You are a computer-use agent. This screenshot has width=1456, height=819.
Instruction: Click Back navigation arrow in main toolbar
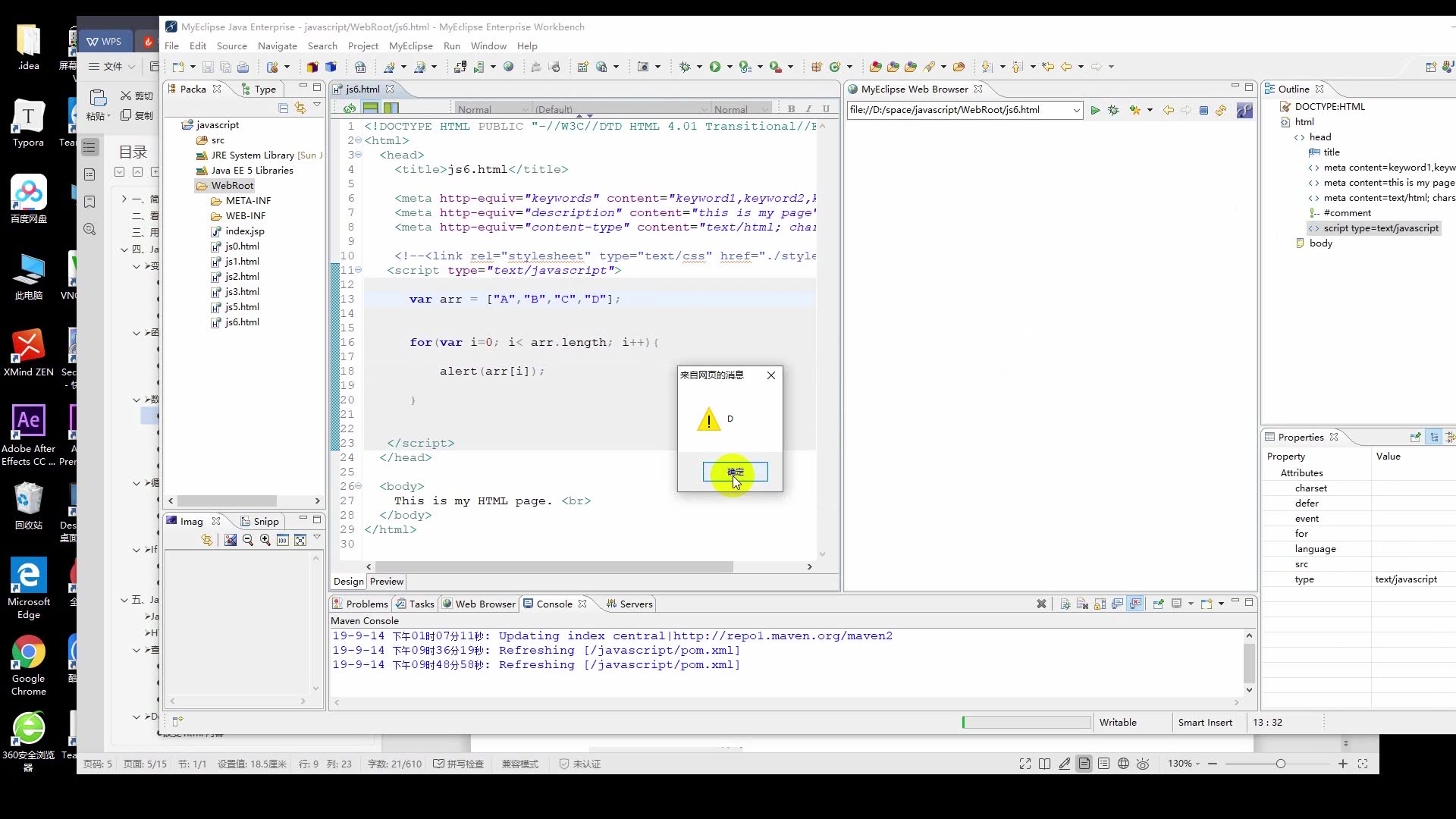coord(1066,67)
